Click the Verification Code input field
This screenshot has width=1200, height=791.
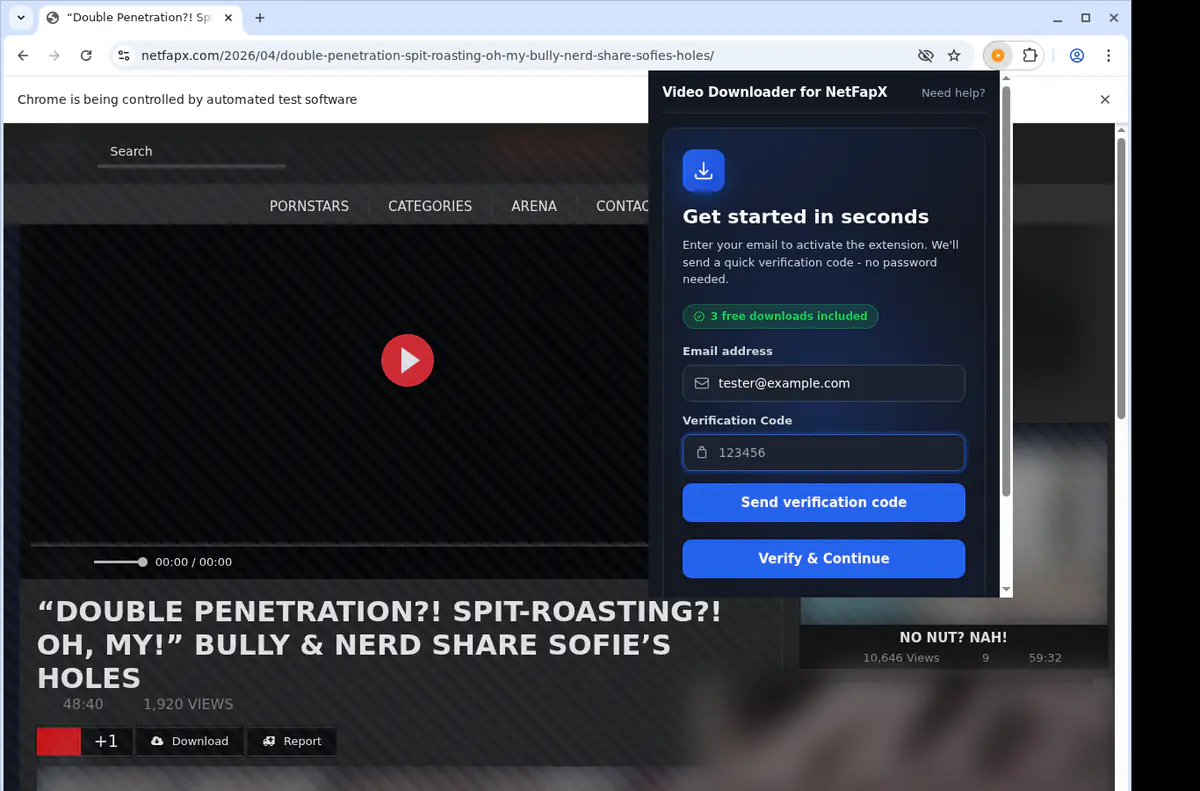[x=824, y=452]
